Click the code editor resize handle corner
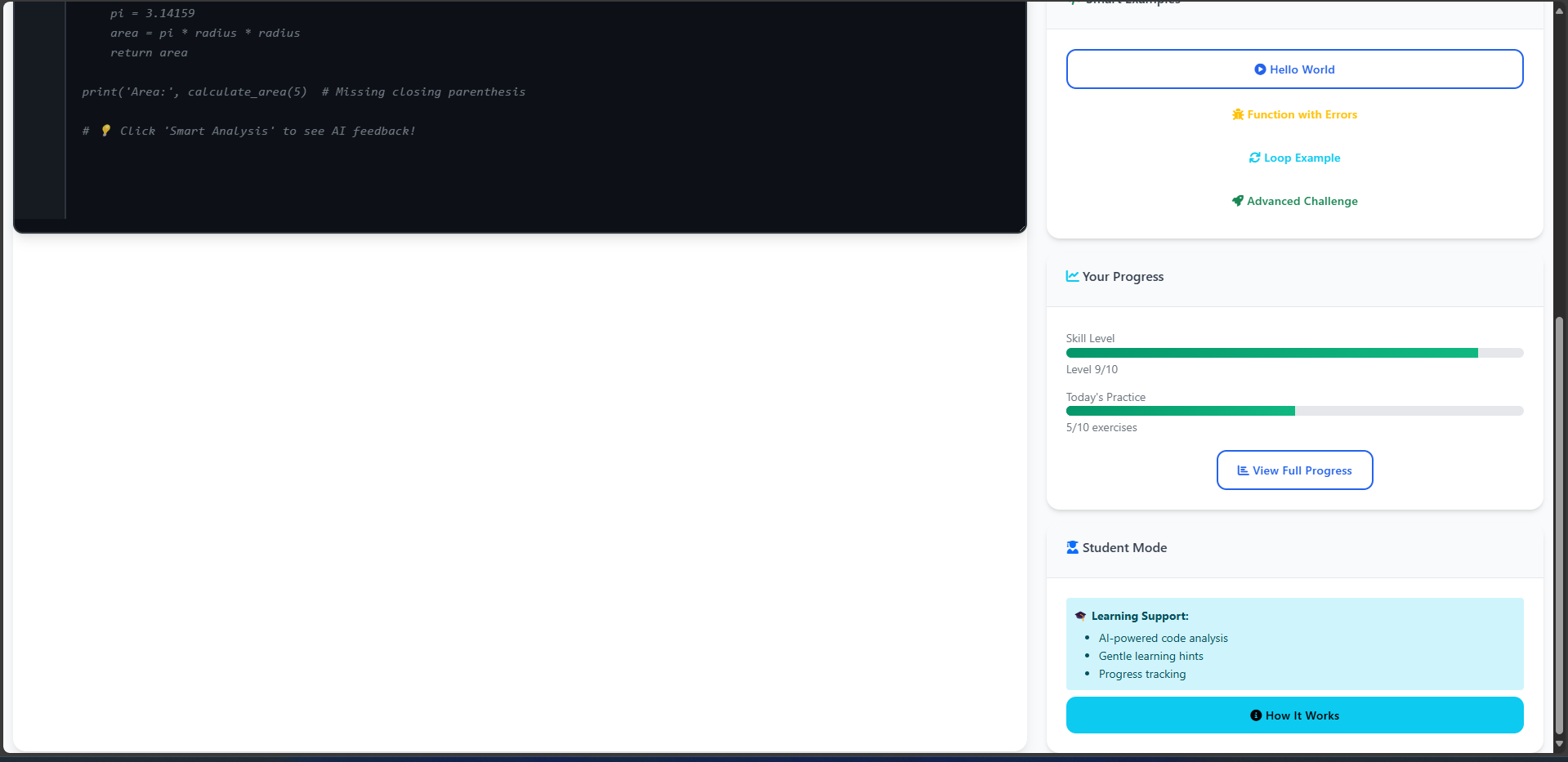The height and width of the screenshot is (762, 1568). tap(1021, 228)
